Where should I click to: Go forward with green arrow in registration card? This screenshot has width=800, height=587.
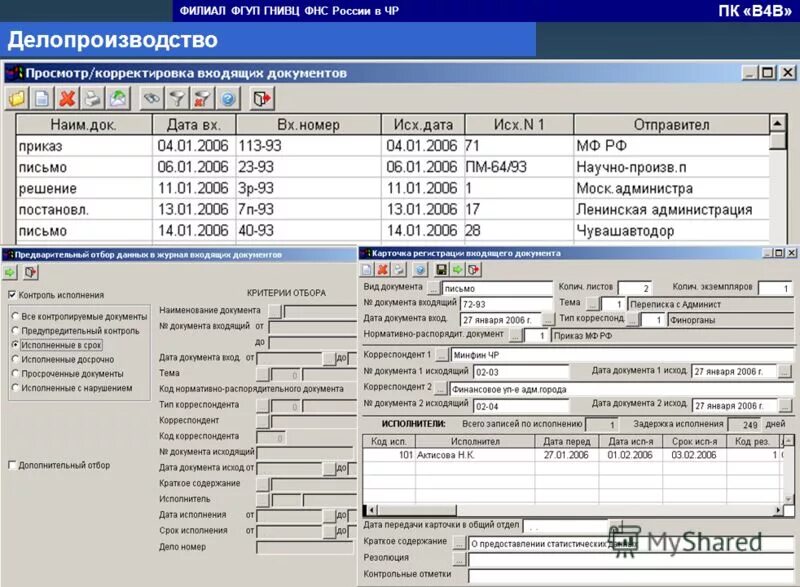[458, 269]
